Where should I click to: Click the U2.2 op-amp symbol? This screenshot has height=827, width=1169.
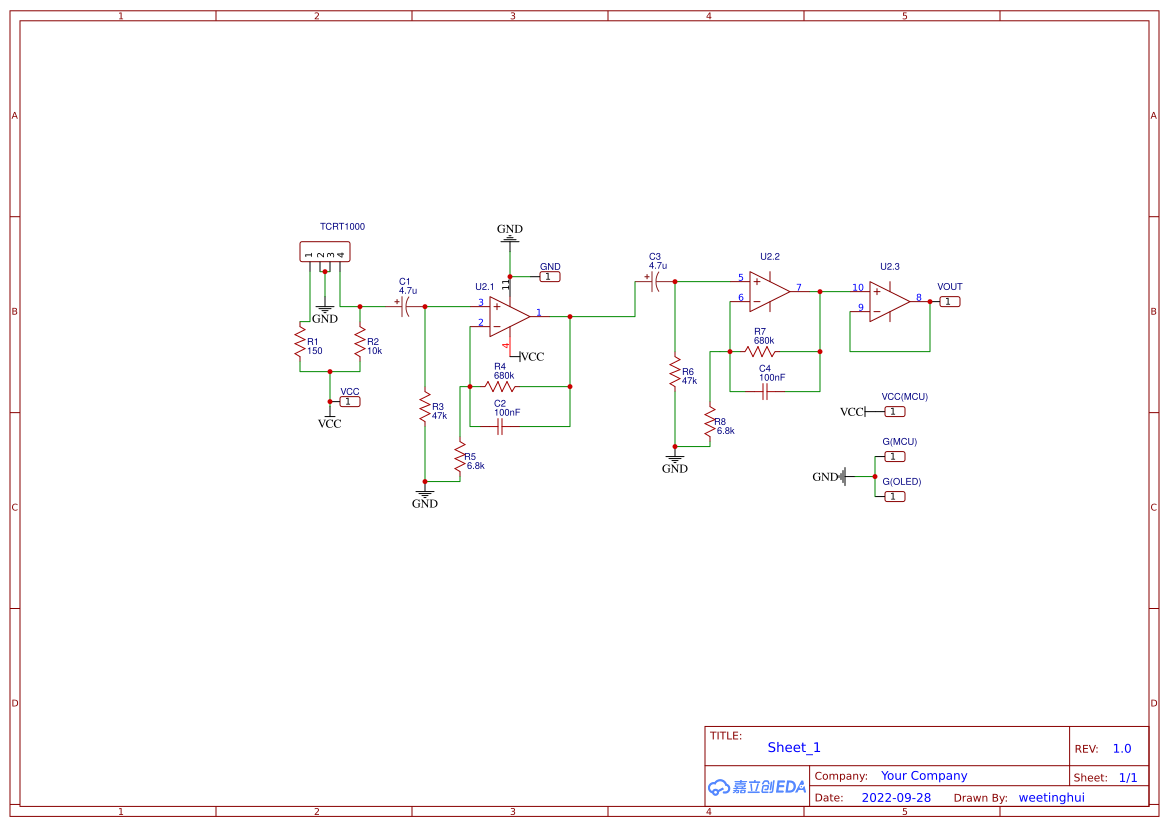pyautogui.click(x=768, y=290)
